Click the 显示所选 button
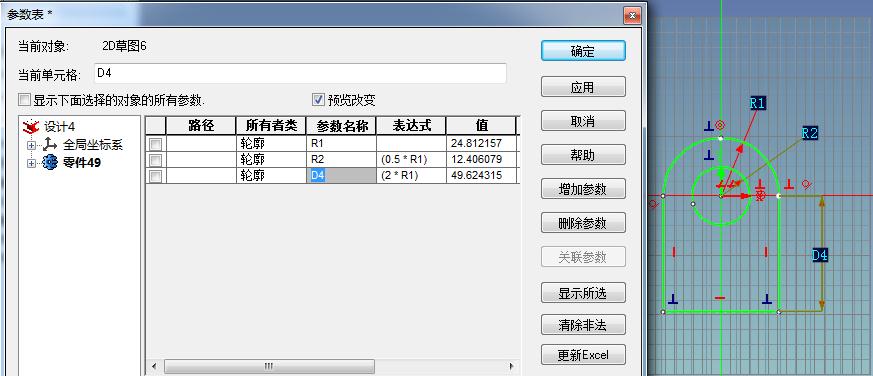The width and height of the screenshot is (873, 376). tap(583, 292)
